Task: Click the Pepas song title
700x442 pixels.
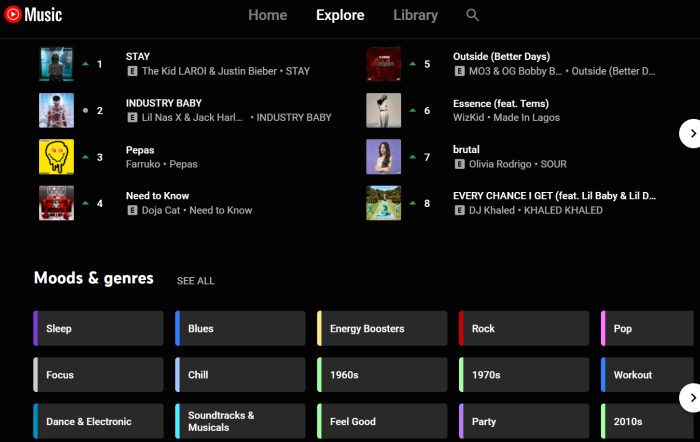Action: [140, 150]
